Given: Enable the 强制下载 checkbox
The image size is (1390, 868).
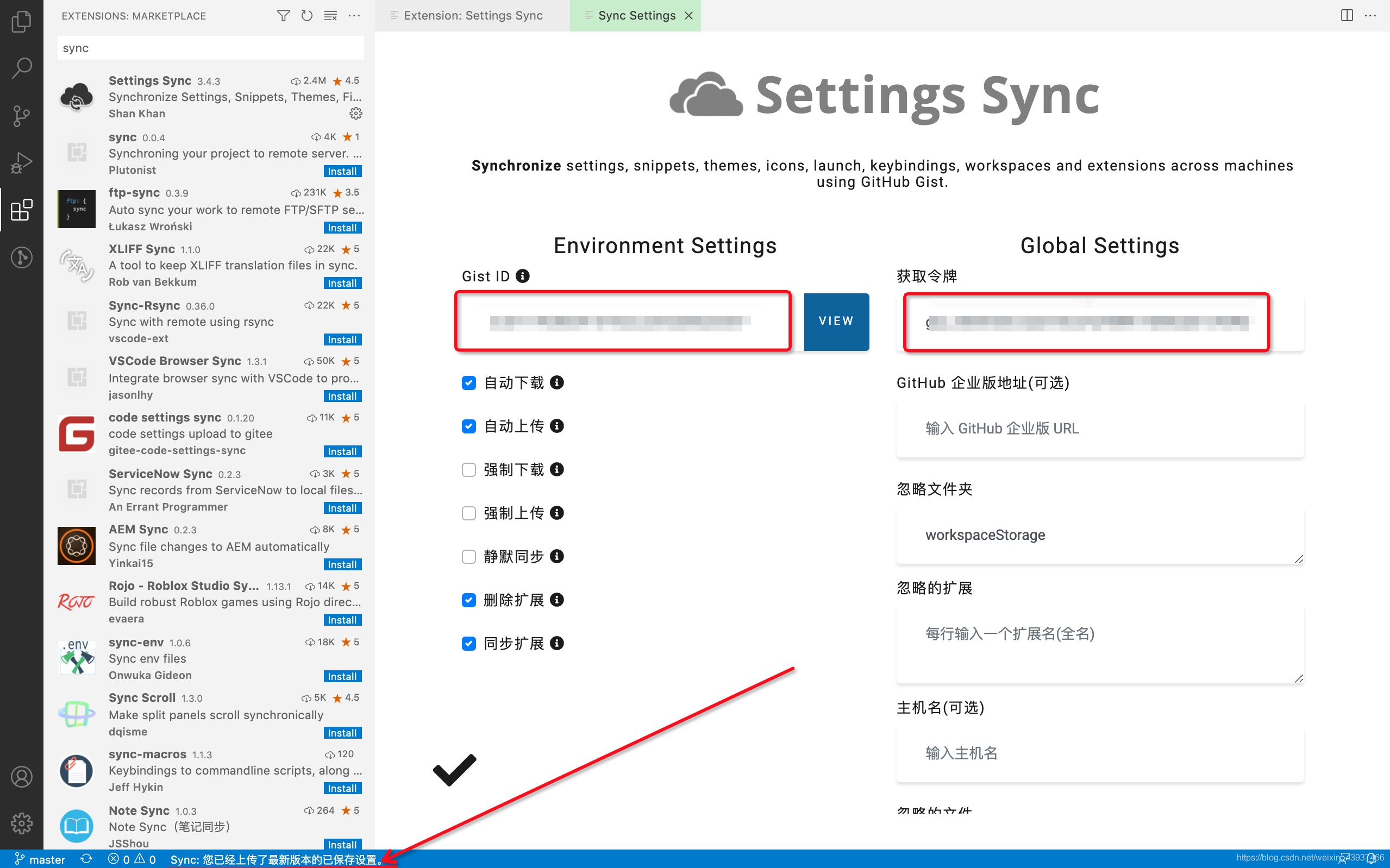Looking at the screenshot, I should (x=468, y=470).
